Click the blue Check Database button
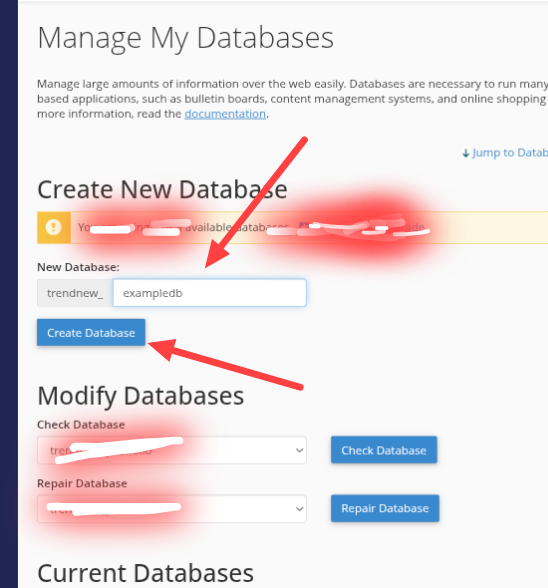Screen dimensions: 548x588 pos(384,450)
